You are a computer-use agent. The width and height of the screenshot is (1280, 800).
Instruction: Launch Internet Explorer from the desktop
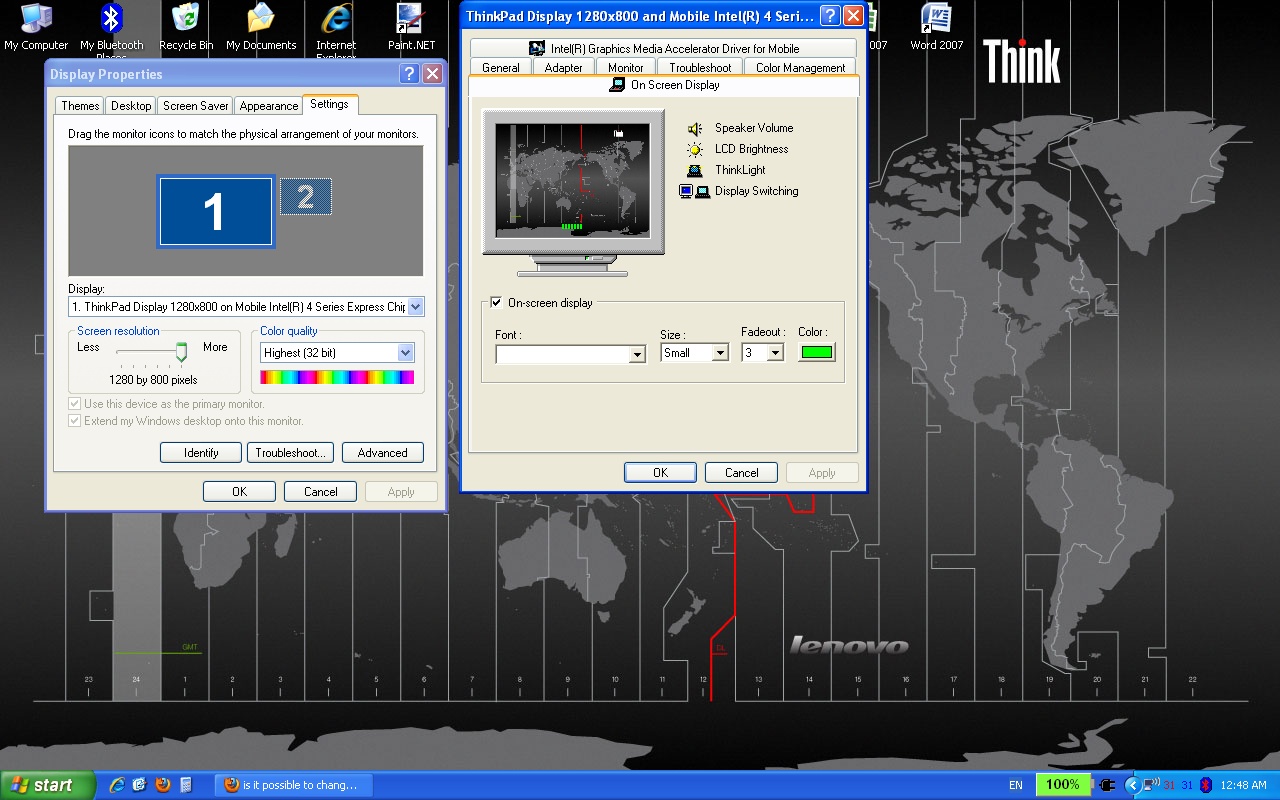coord(336,28)
